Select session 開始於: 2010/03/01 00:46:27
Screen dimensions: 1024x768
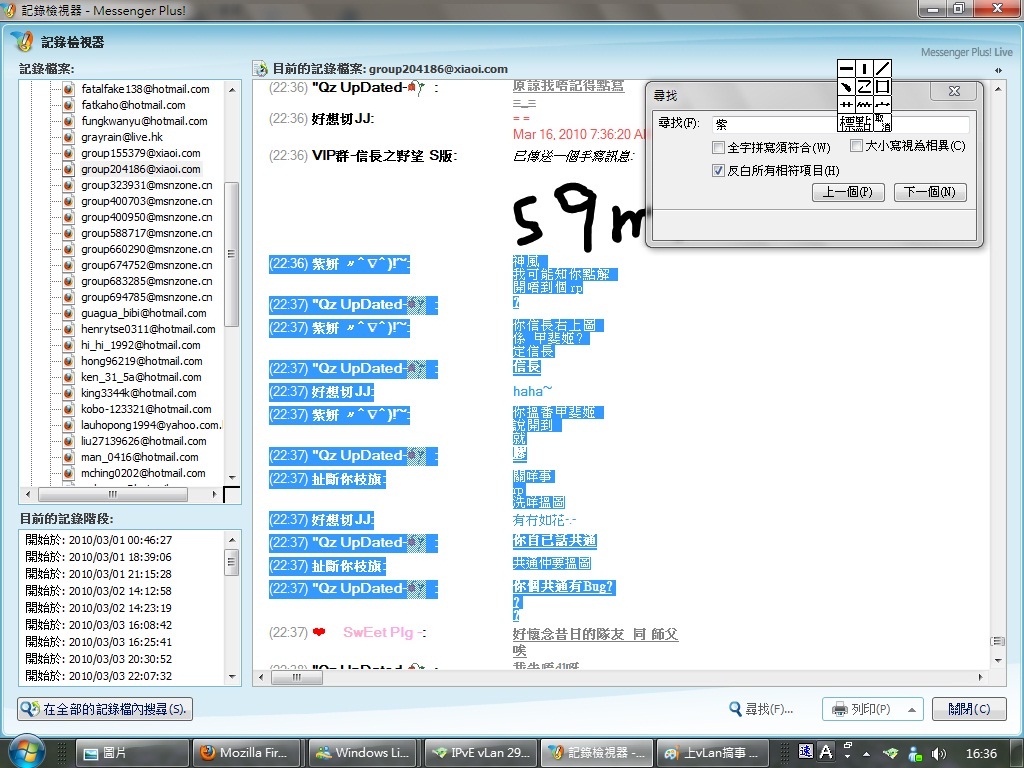(99, 540)
